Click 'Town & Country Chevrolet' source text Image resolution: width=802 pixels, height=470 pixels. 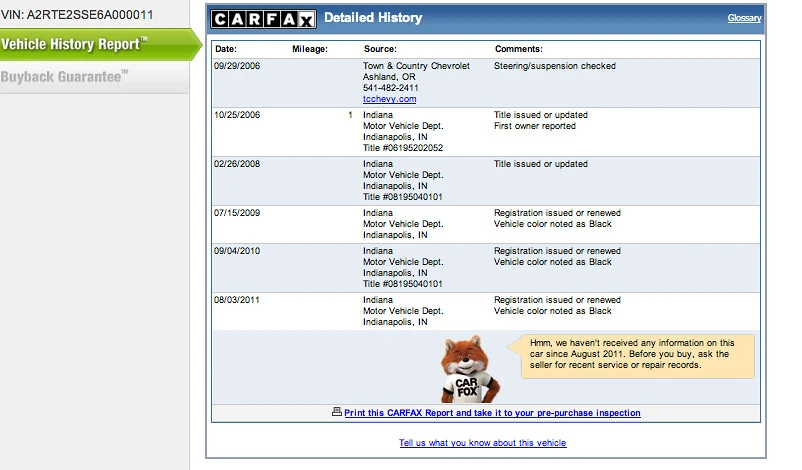point(416,66)
